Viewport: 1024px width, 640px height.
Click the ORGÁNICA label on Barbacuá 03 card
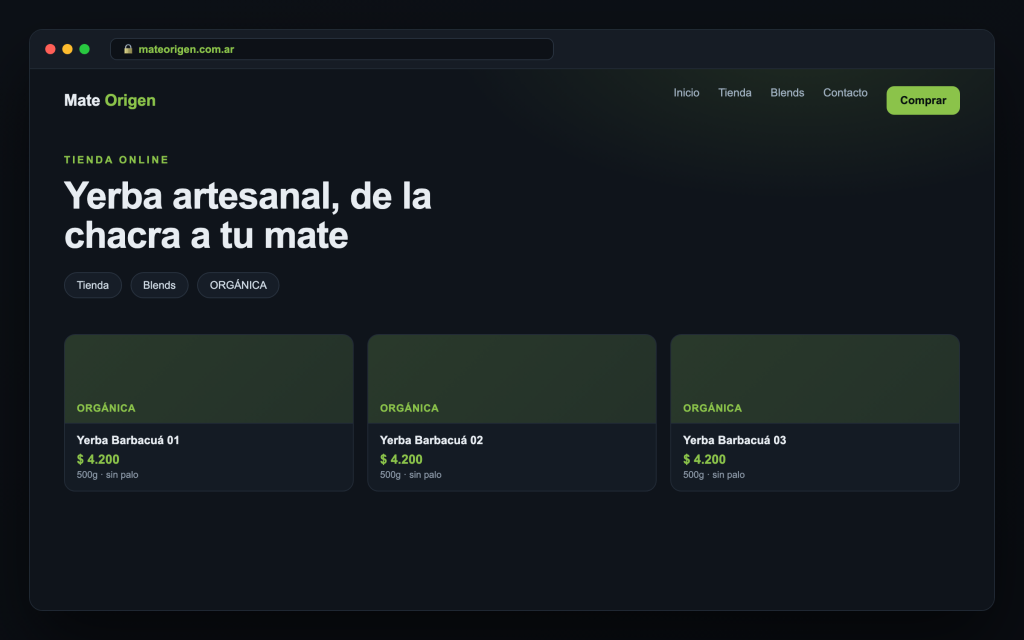pos(712,408)
